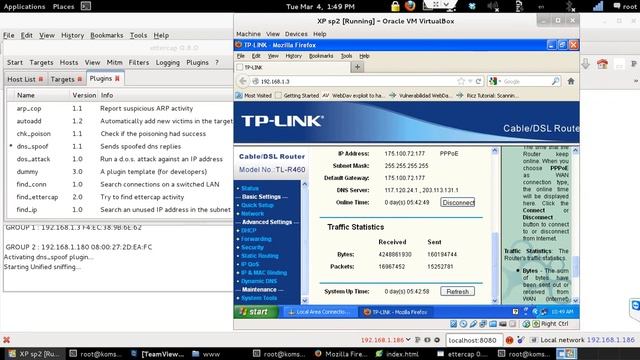Close the Plugins tab red icon
Image resolution: width=640 pixels, height=360 pixels.
(117, 78)
